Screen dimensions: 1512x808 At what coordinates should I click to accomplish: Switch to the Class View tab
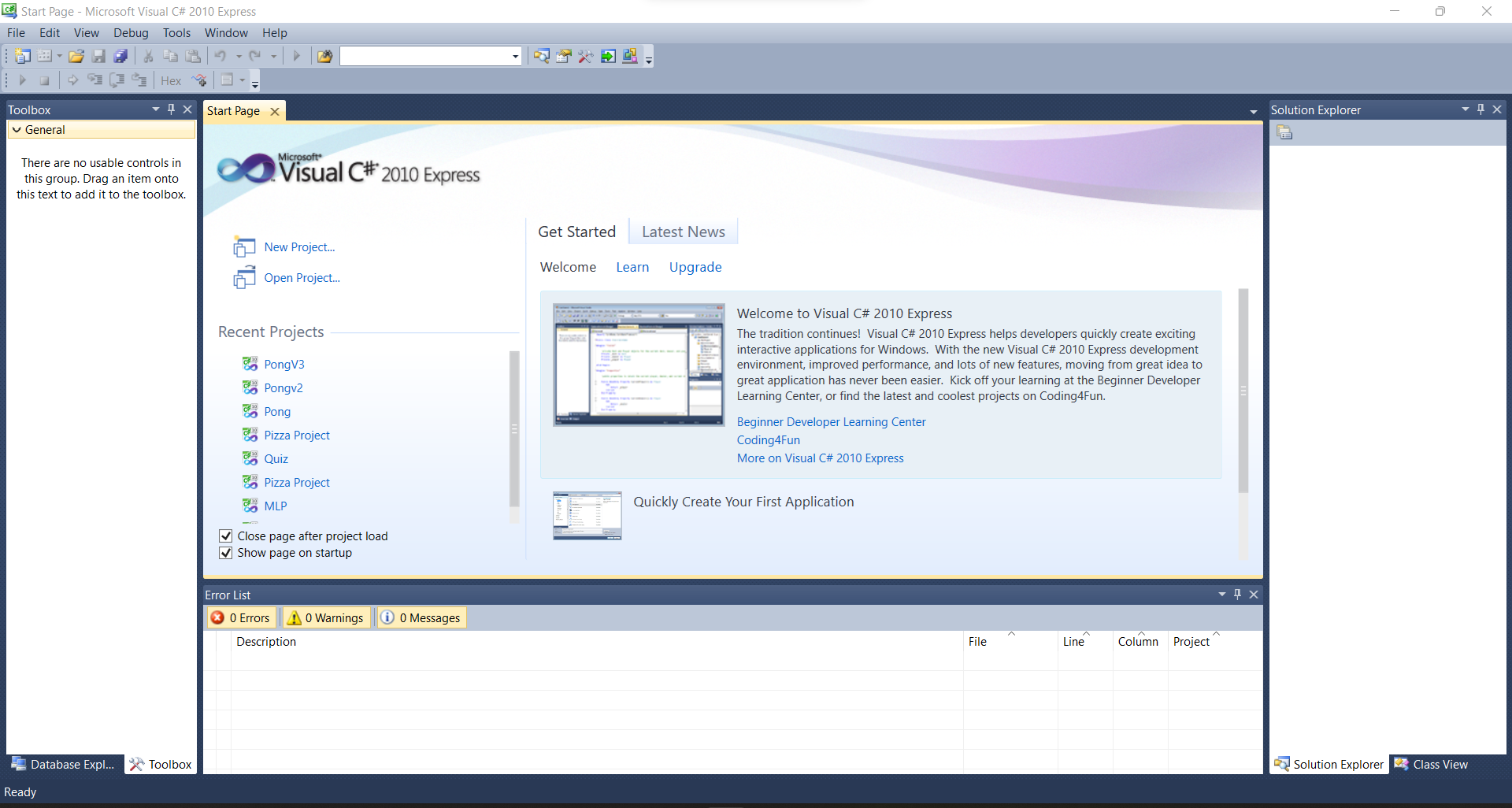click(1432, 764)
